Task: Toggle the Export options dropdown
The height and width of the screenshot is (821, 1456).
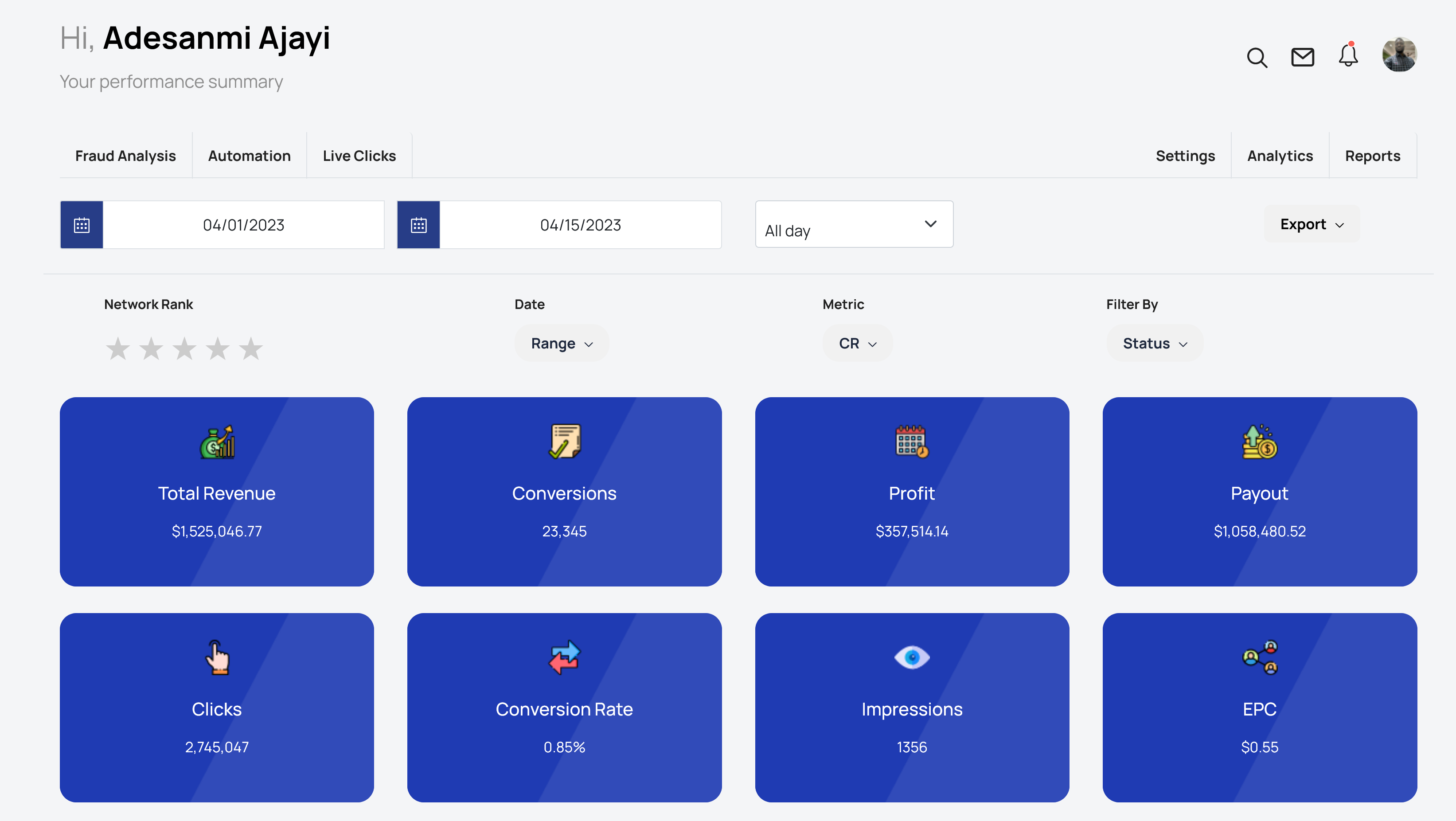Action: coord(1312,224)
